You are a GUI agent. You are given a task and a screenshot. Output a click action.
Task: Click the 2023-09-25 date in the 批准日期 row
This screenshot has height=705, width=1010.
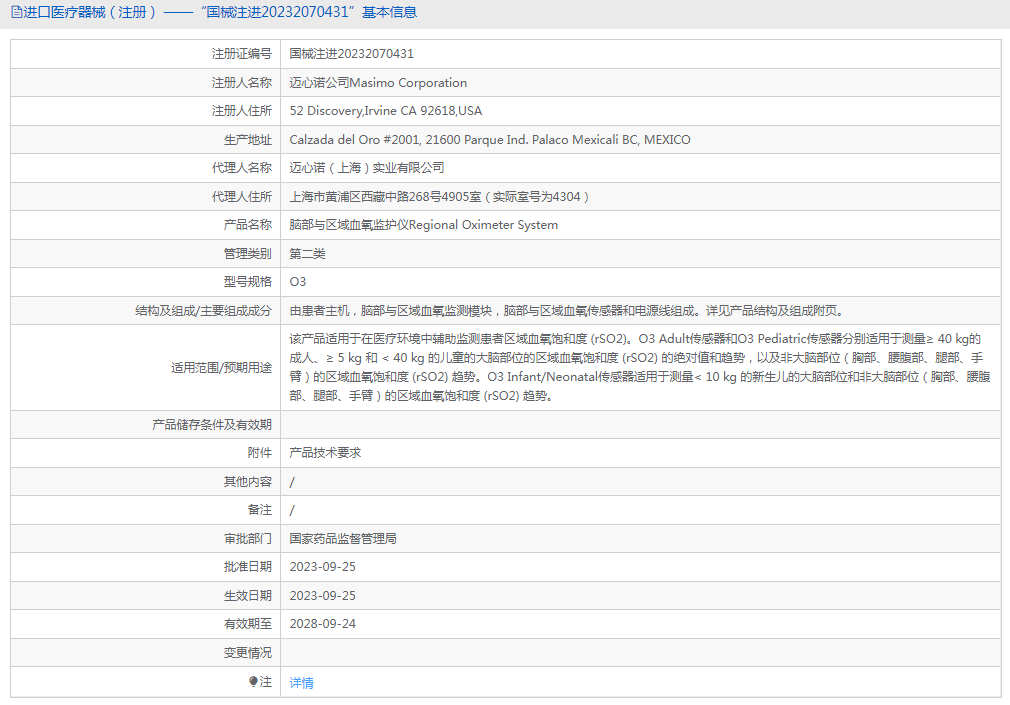pos(323,567)
